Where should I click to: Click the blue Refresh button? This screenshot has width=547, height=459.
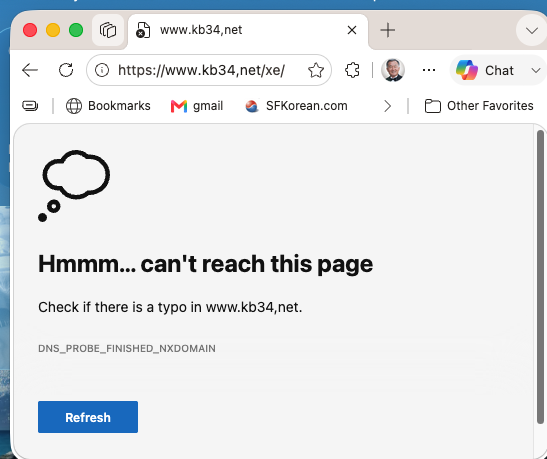[x=88, y=417]
